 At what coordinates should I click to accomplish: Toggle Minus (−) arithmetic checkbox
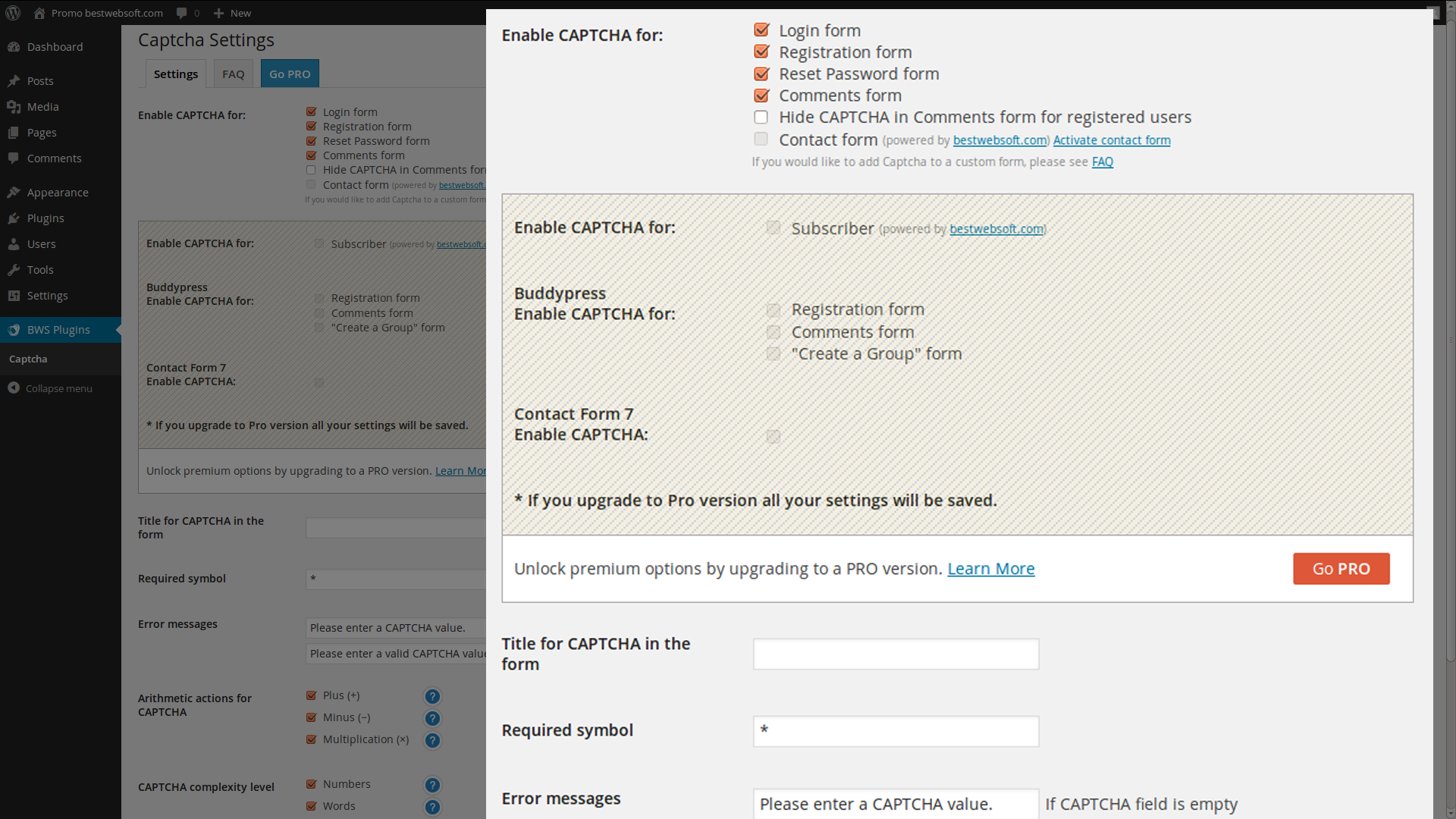311,717
